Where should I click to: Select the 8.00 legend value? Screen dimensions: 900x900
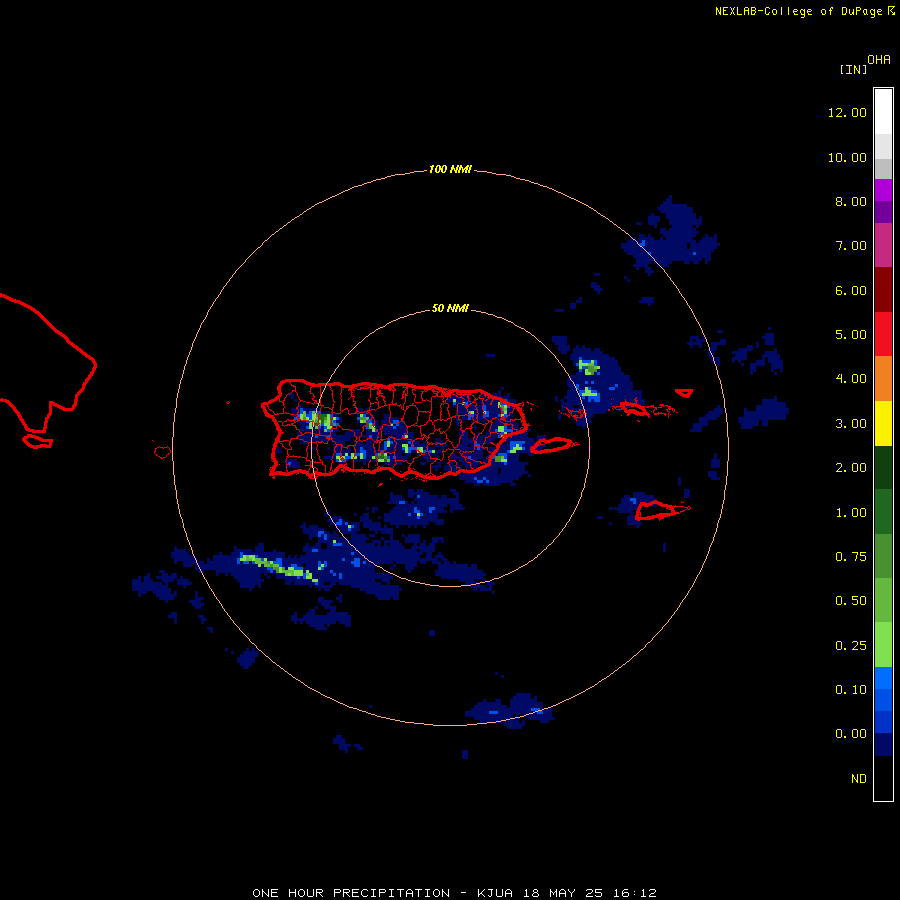click(x=851, y=201)
